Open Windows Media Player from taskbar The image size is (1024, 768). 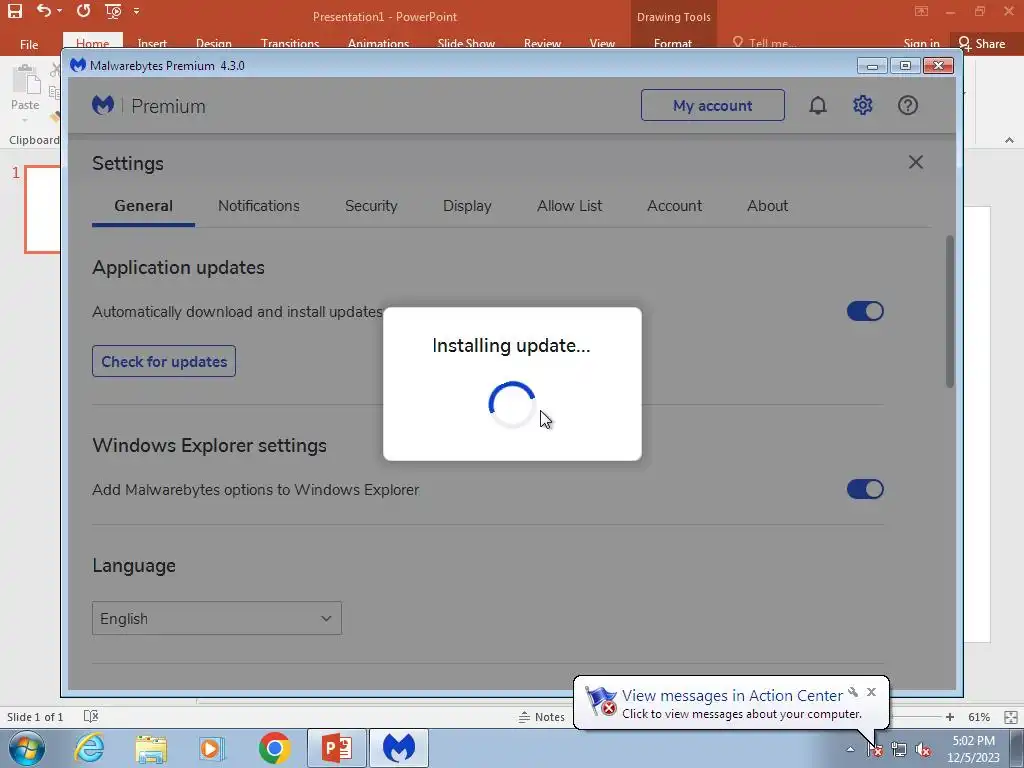[x=212, y=748]
